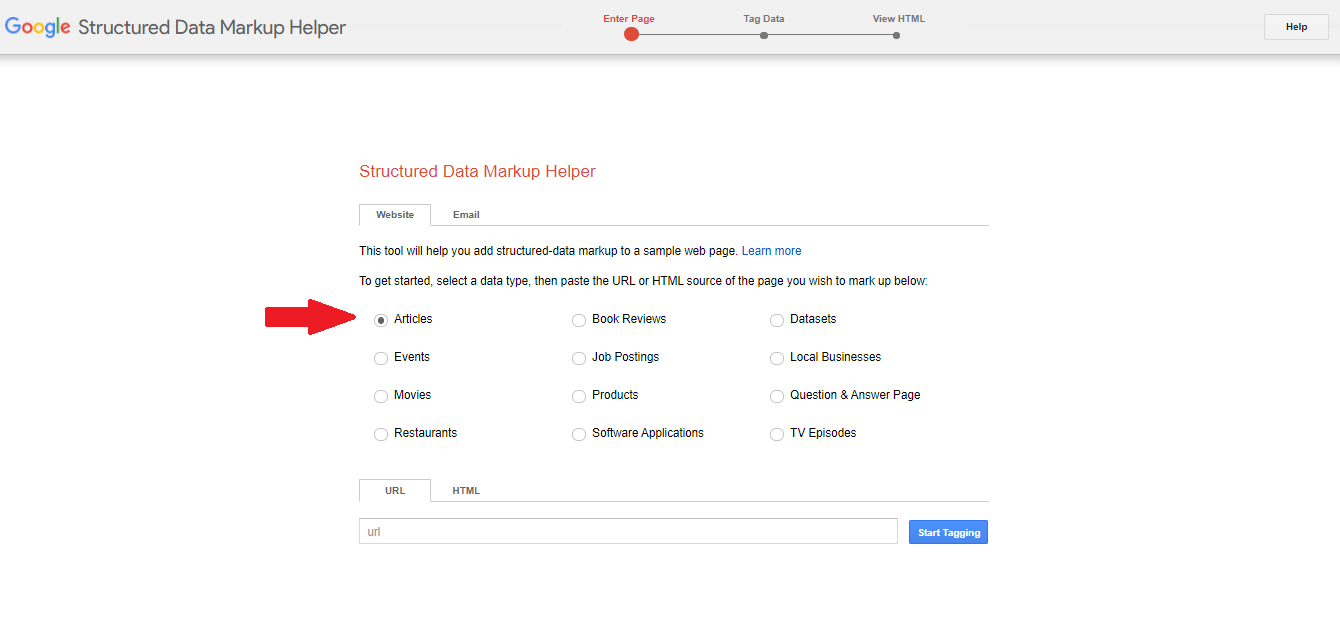Select the Events radio button
This screenshot has height=619, width=1340.
click(381, 358)
